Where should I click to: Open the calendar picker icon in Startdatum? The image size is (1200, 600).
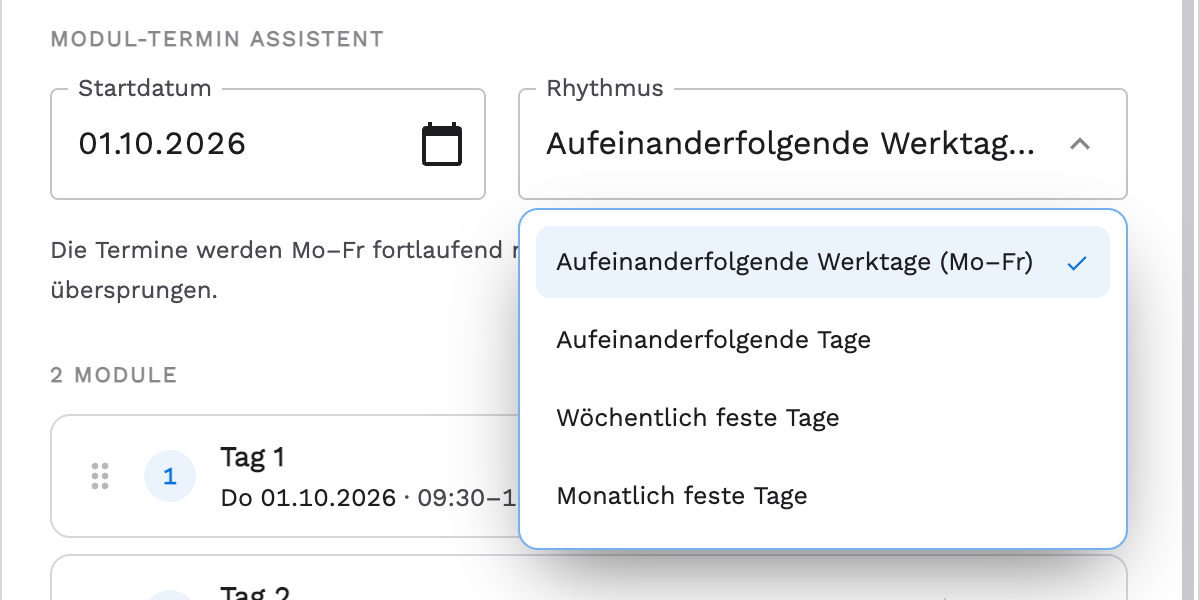[442, 144]
